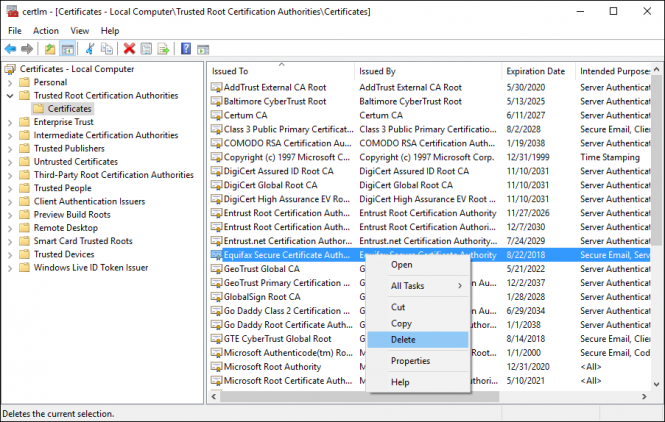Select the Microsoft Authenticode(tm) Ro... row

point(430,353)
